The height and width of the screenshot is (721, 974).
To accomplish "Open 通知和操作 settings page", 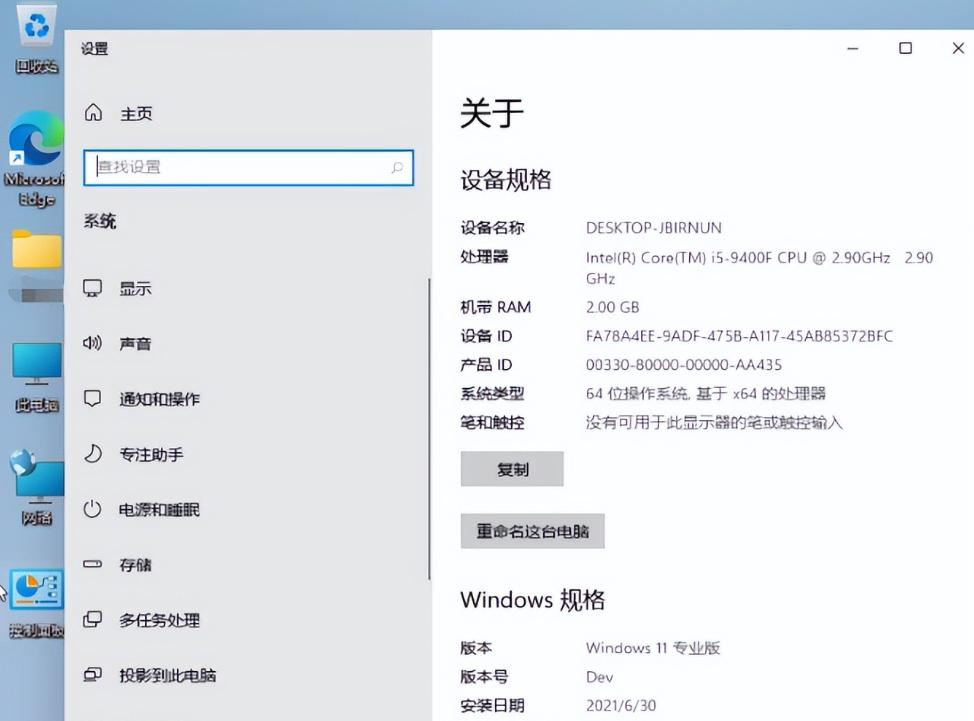I will [160, 399].
